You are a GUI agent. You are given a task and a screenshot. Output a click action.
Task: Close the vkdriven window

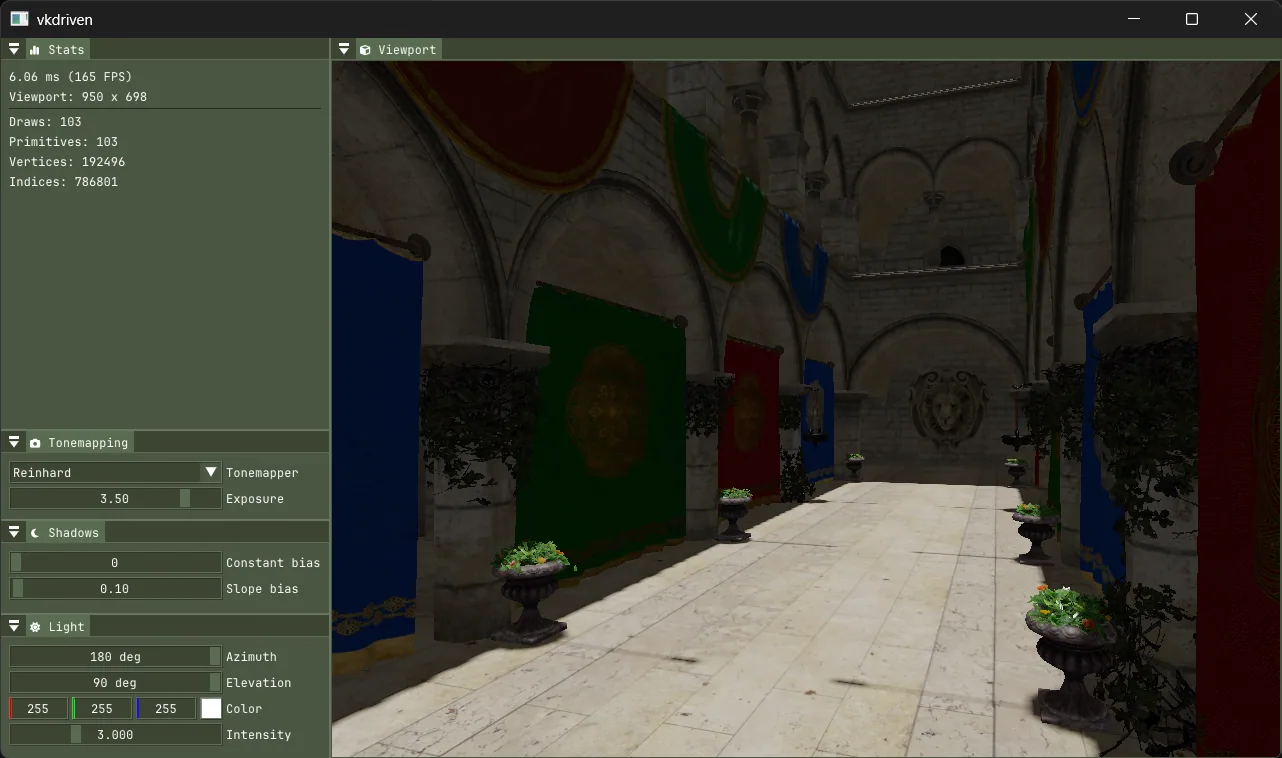point(1251,19)
